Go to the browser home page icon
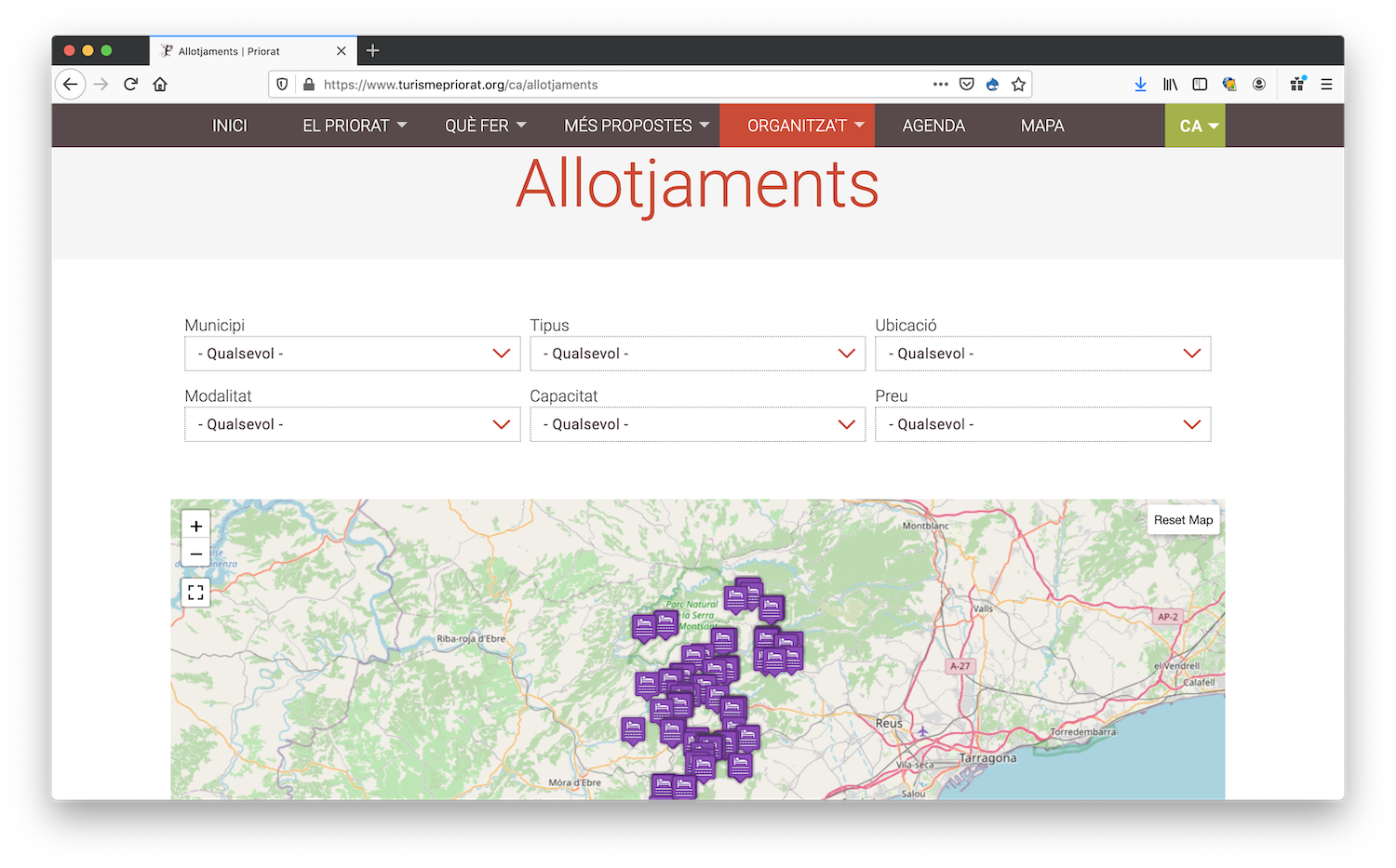 [x=160, y=85]
